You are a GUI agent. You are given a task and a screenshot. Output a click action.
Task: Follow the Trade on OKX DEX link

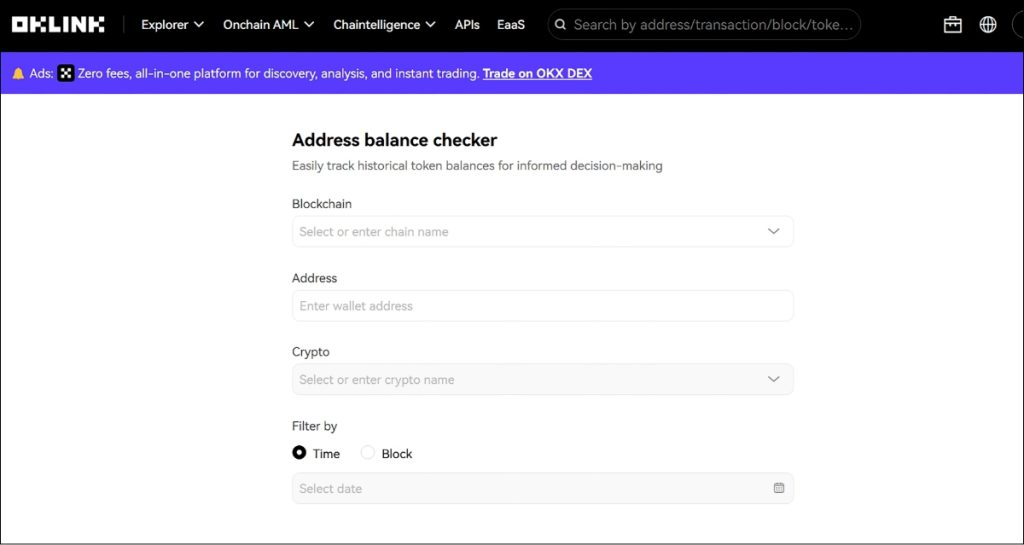point(537,73)
